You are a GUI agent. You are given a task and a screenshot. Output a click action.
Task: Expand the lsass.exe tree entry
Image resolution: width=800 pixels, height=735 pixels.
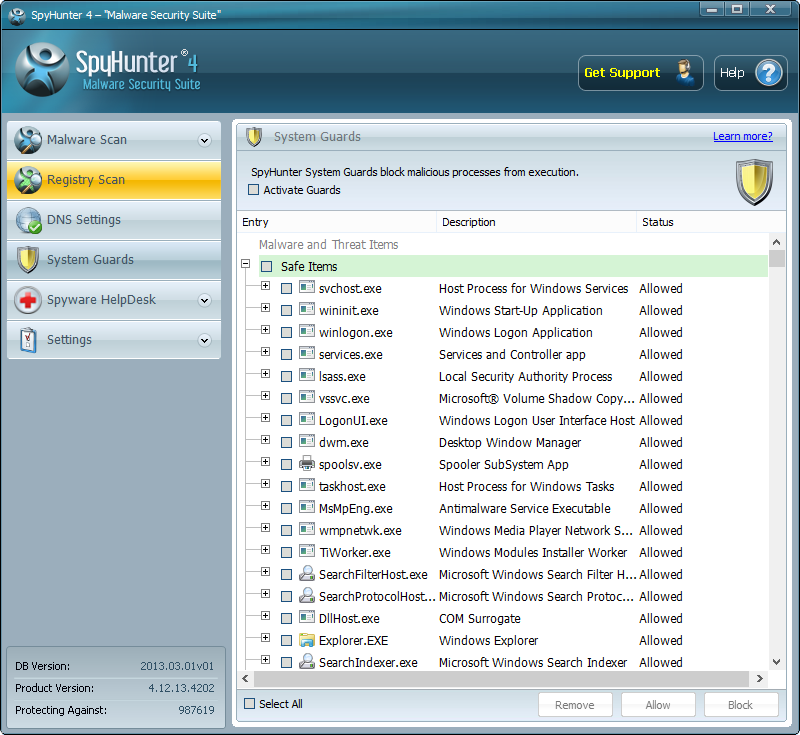coord(265,376)
